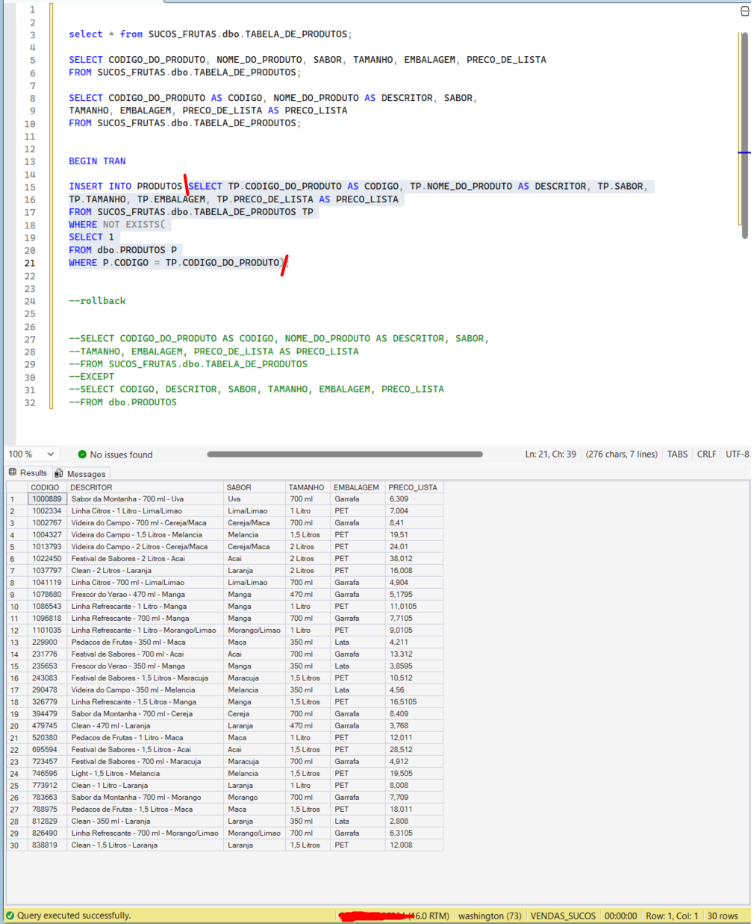754x924 pixels.
Task: Click the EMBALAGEM column header
Action: click(358, 487)
